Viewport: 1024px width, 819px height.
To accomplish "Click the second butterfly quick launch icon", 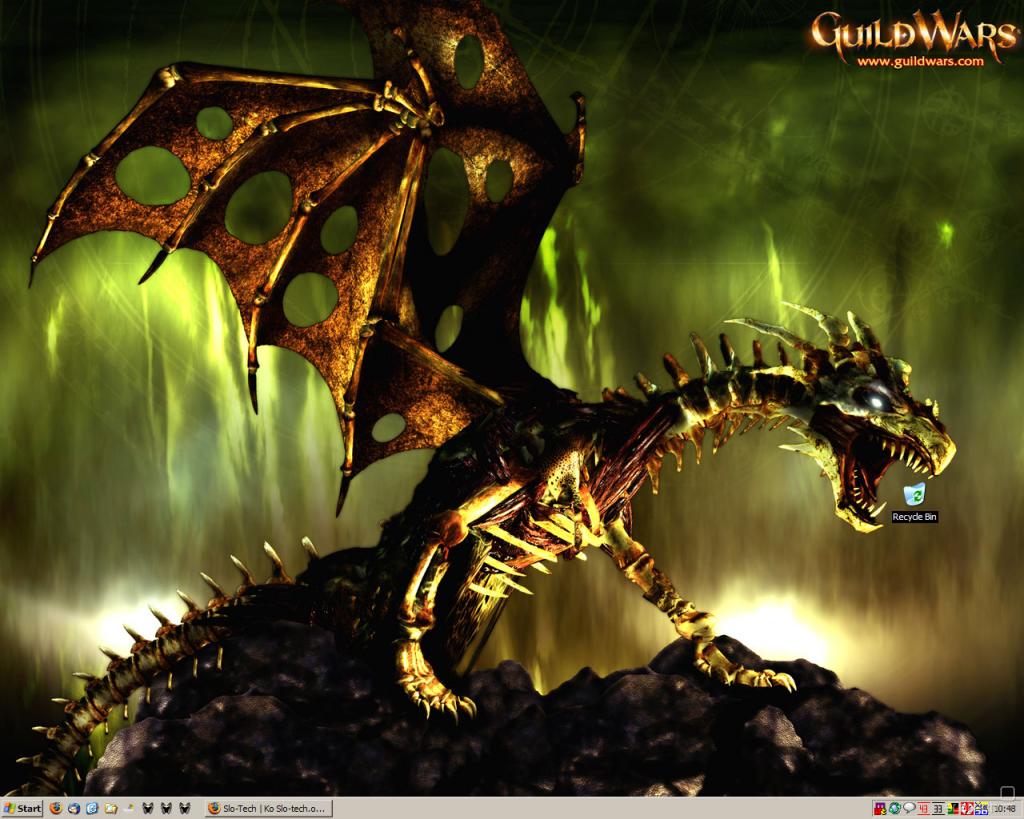I will 166,808.
